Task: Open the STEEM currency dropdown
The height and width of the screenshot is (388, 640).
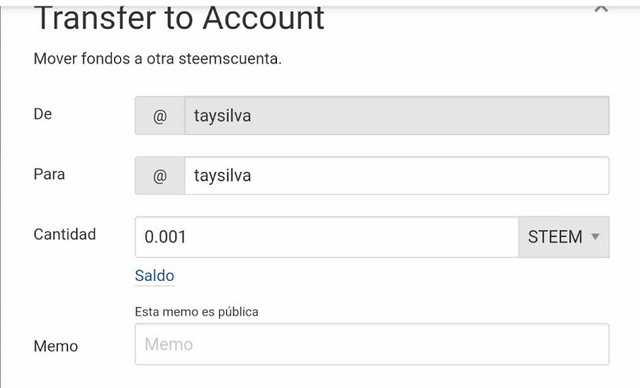Action: click(x=564, y=237)
